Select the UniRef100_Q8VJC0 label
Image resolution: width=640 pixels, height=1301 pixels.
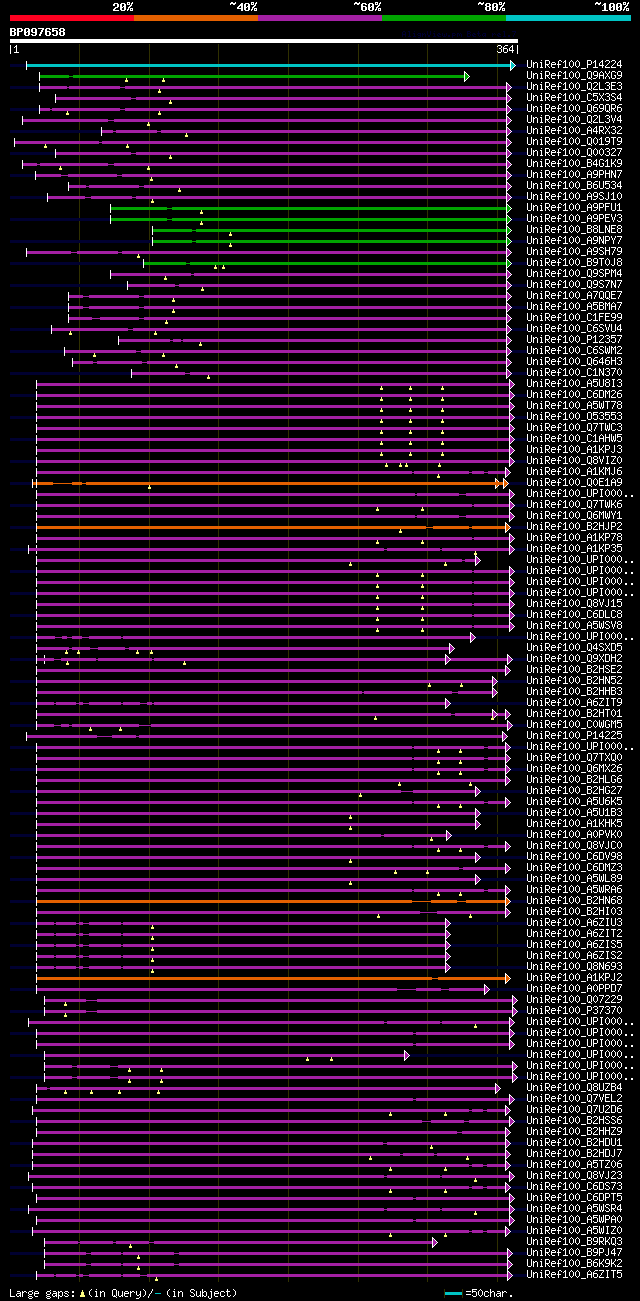(x=574, y=846)
